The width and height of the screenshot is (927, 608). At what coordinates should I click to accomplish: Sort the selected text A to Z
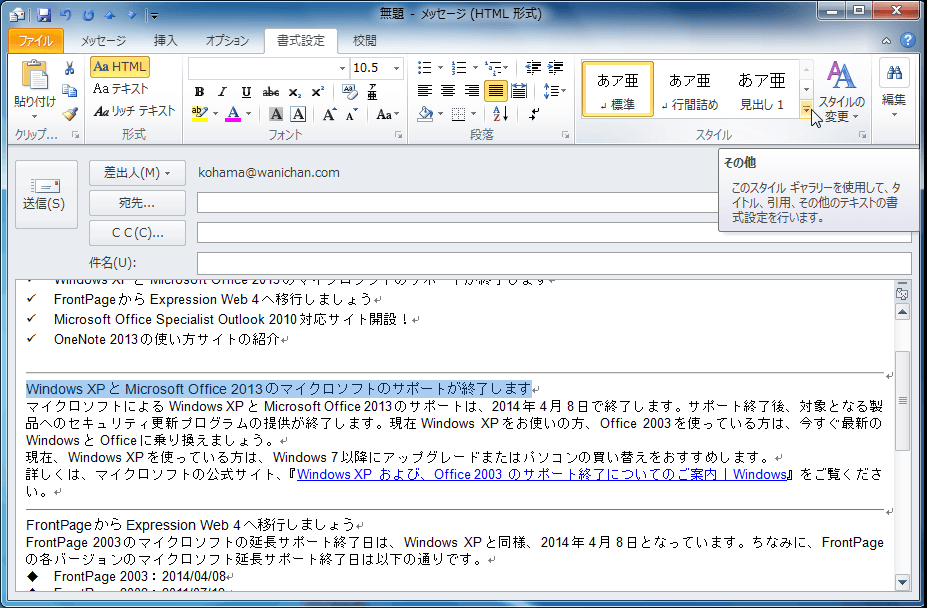[500, 114]
